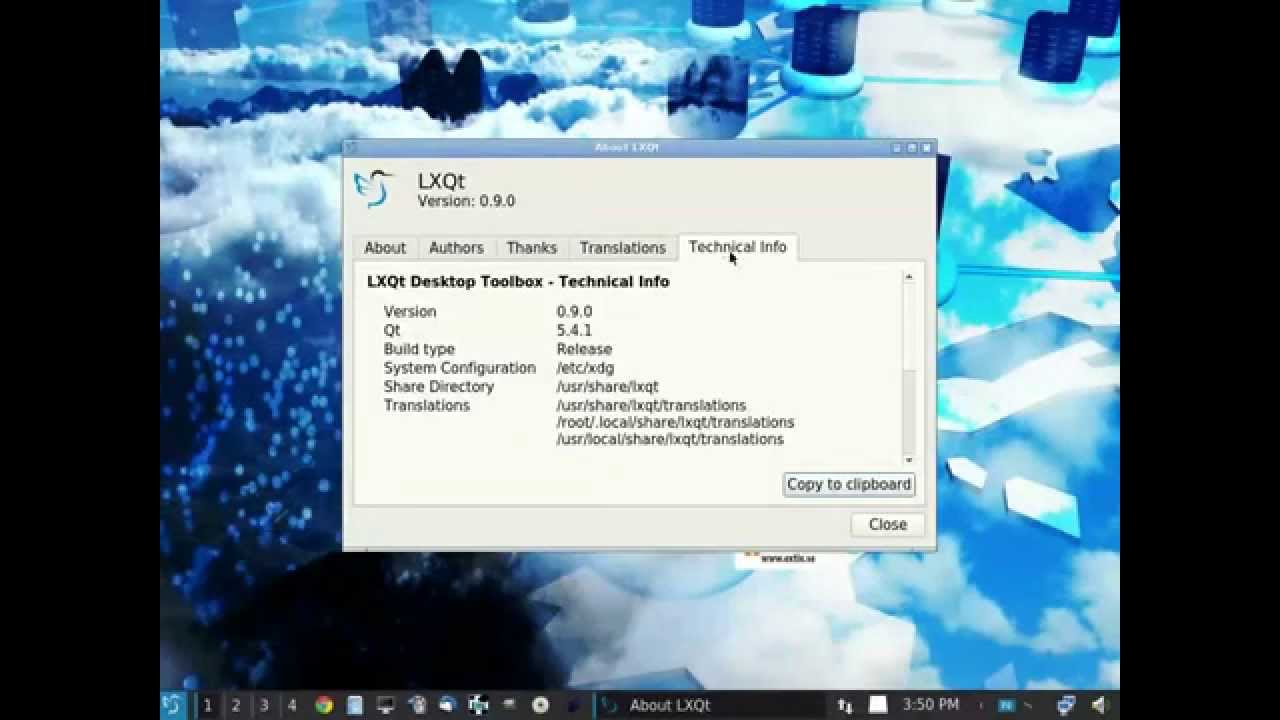1280x720 pixels.
Task: Click the LXQt Desktop Toolbox heading
Action: [518, 282]
